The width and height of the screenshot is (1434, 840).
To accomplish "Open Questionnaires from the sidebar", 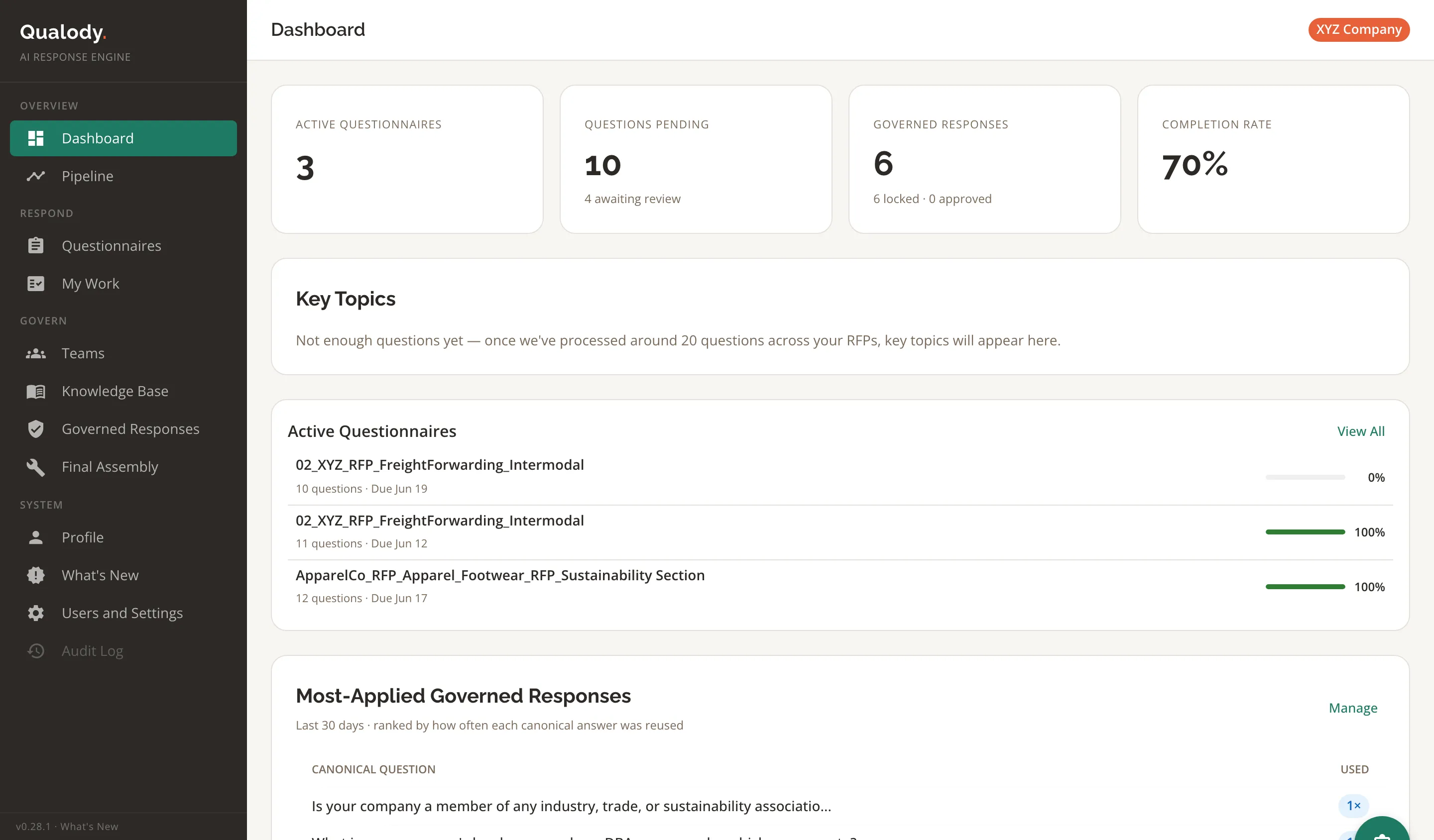I will coord(123,246).
